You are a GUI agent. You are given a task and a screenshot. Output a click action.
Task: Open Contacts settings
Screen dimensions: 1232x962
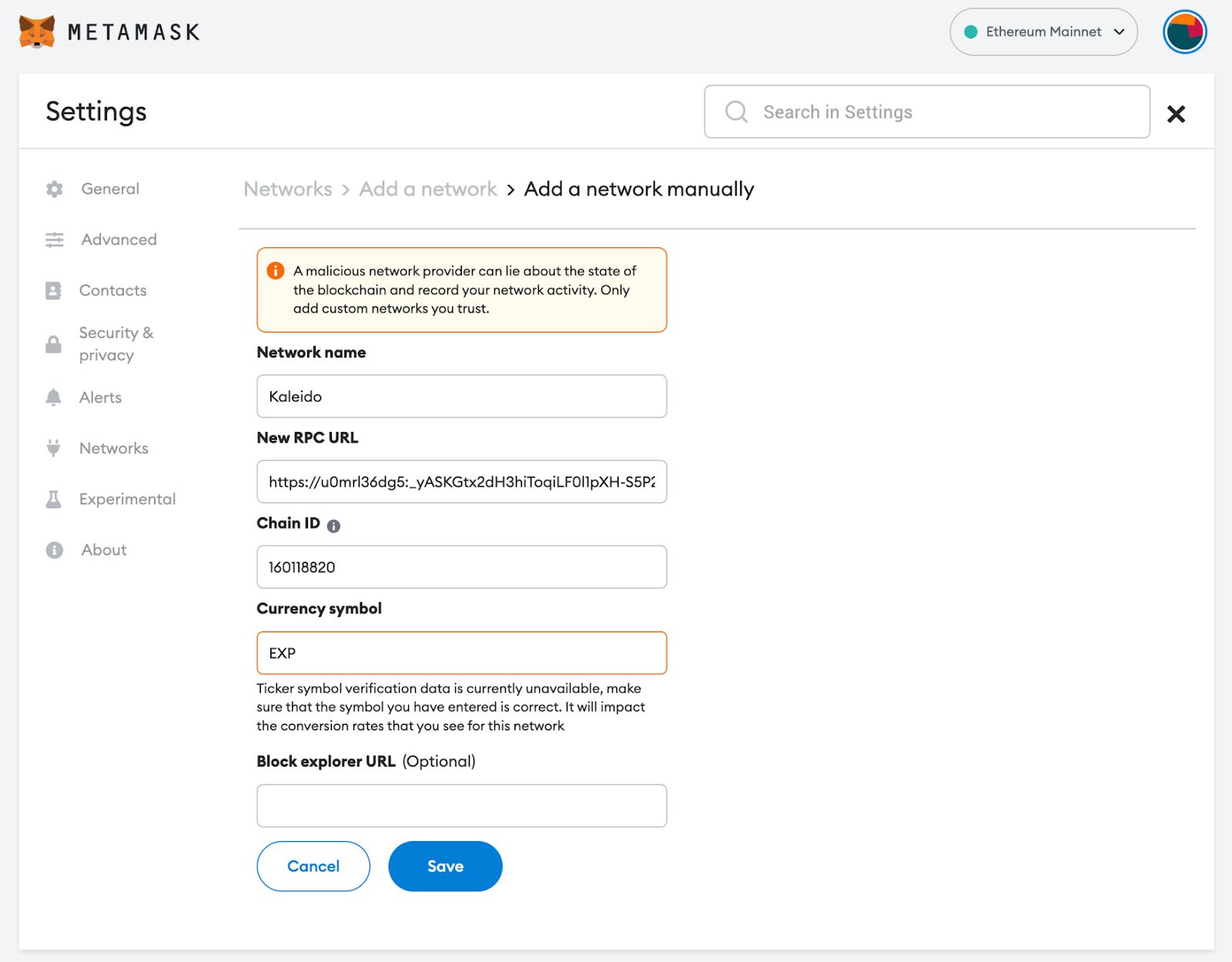(x=112, y=290)
